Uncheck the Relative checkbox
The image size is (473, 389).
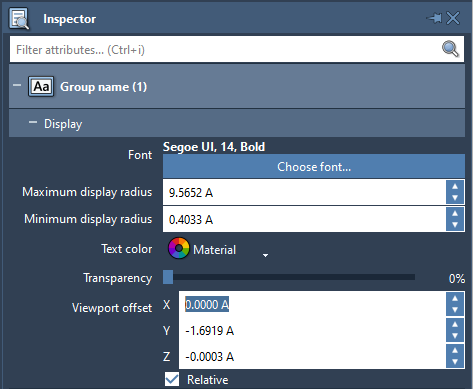[x=172, y=379]
